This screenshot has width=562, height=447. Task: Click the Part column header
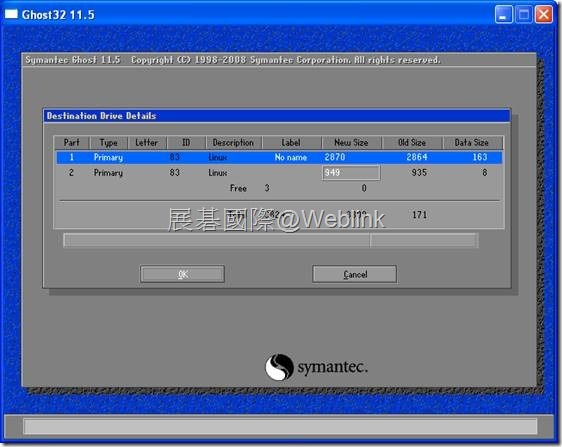point(72,143)
